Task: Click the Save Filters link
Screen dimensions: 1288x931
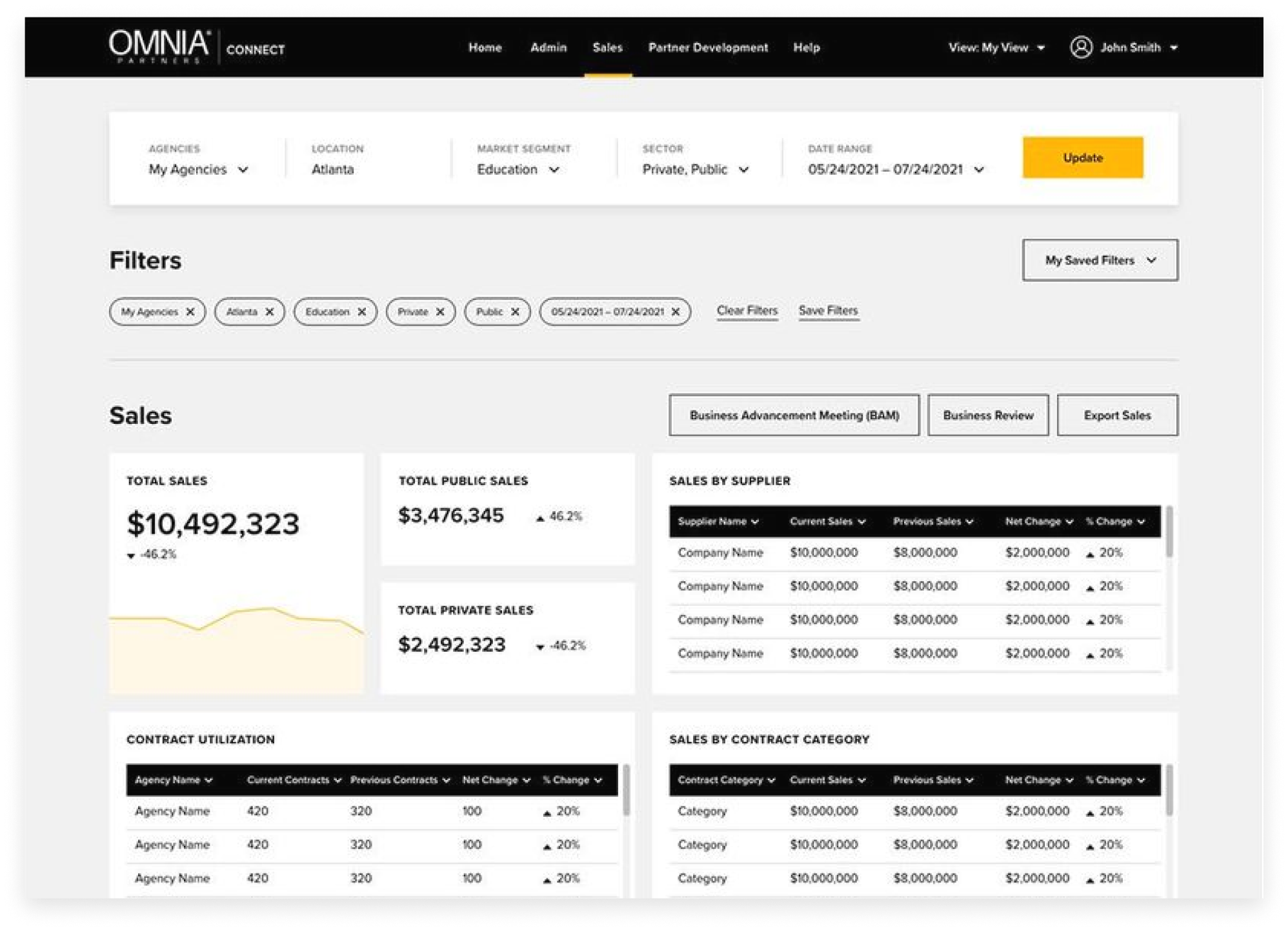Action: pyautogui.click(x=828, y=311)
